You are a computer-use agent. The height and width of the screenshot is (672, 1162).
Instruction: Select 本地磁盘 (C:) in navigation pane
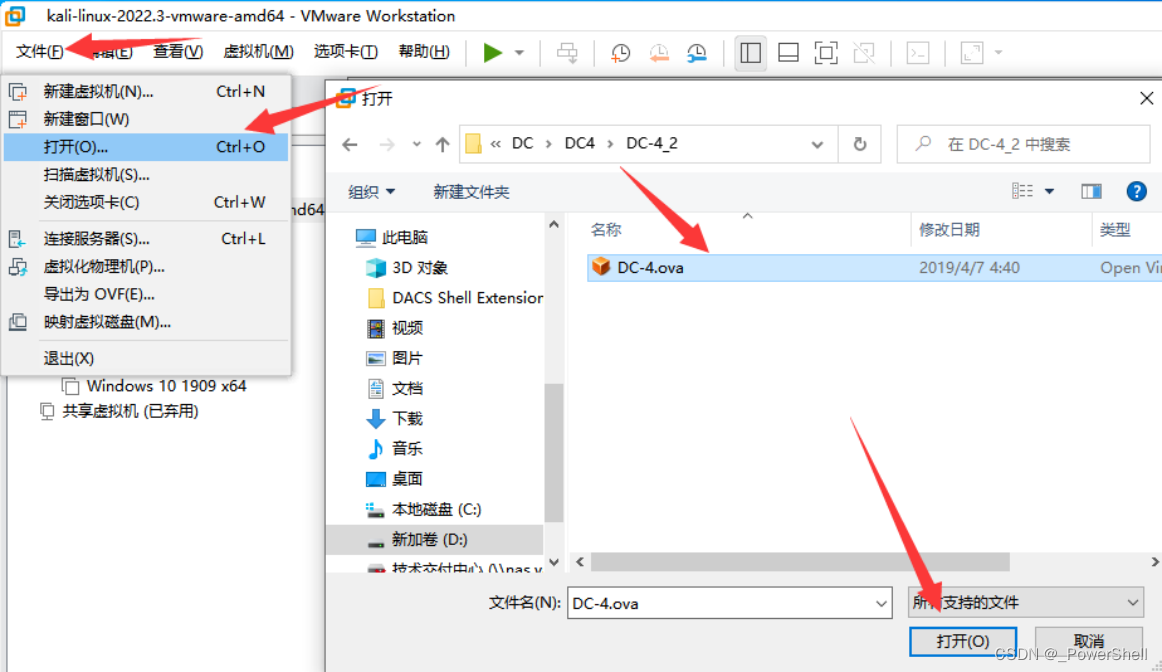(423, 509)
